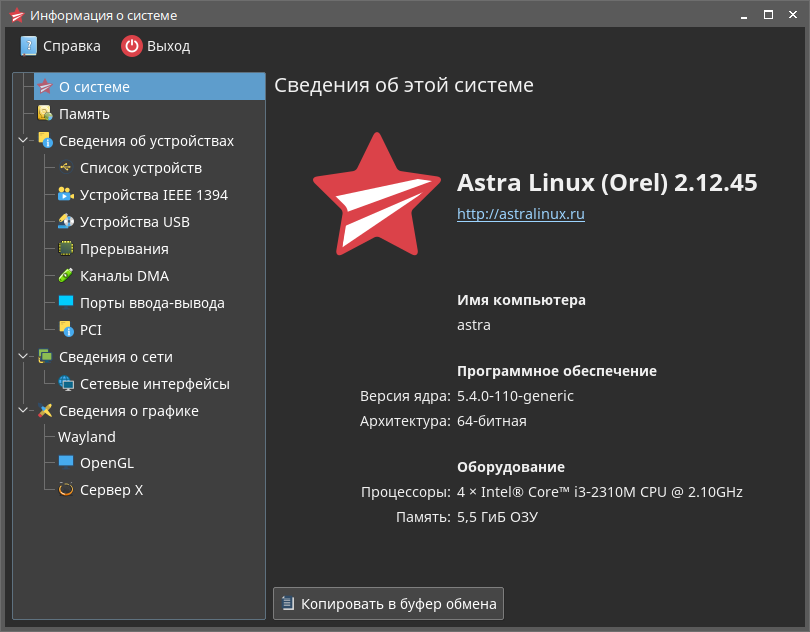Open the Память section
The image size is (810, 632).
click(84, 114)
